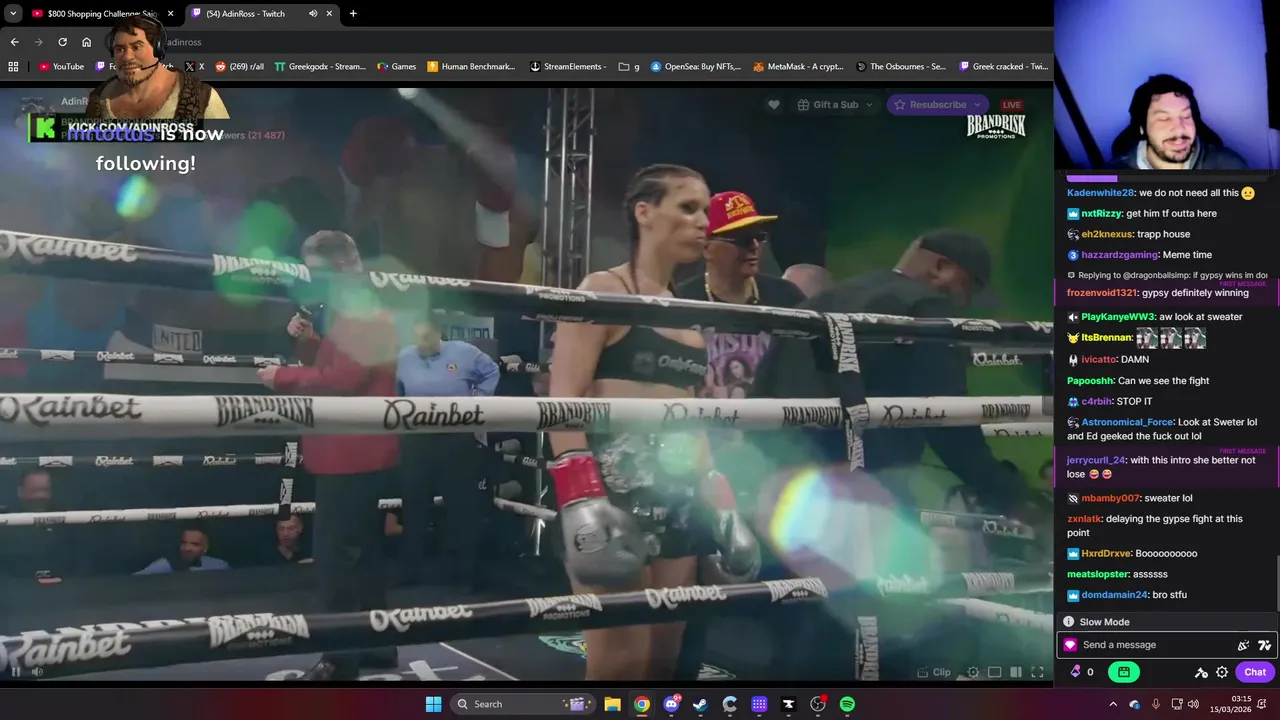
Task: Open the YouTube bookmark
Action: click(x=62, y=66)
